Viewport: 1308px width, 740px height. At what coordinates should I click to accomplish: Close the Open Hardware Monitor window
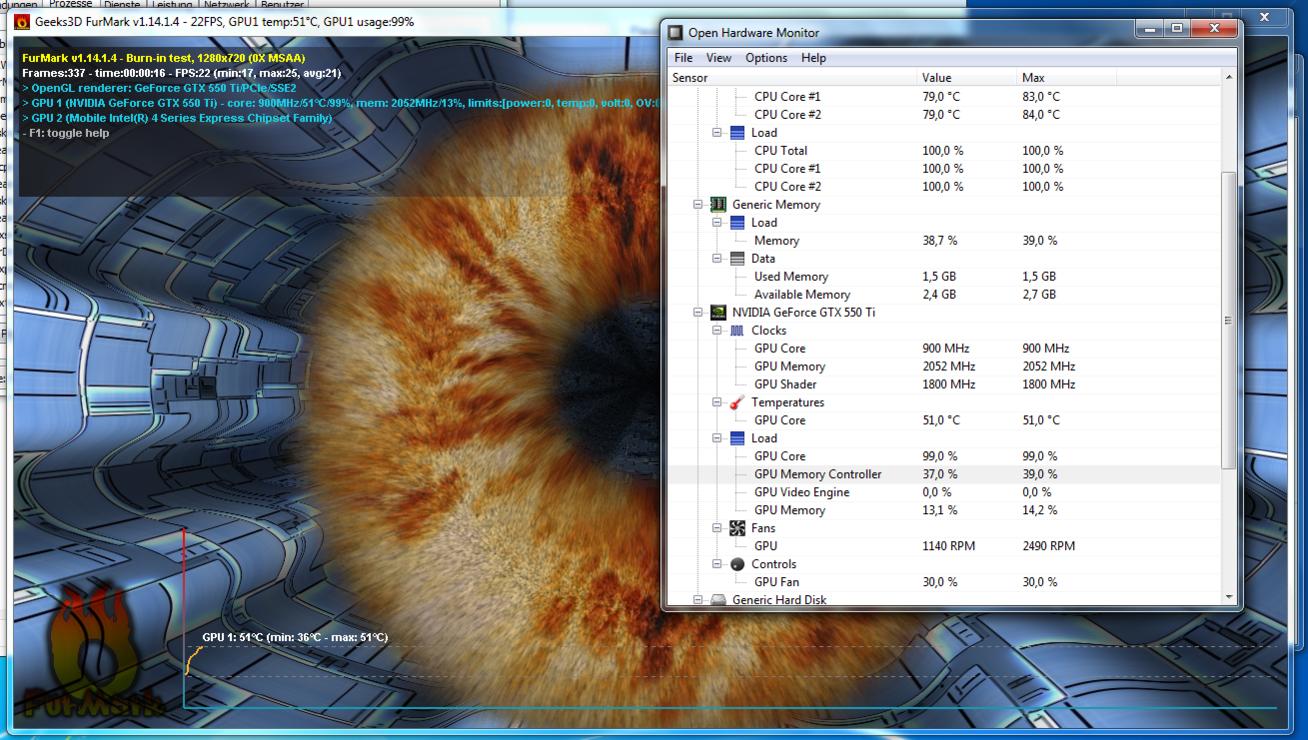click(x=1214, y=29)
